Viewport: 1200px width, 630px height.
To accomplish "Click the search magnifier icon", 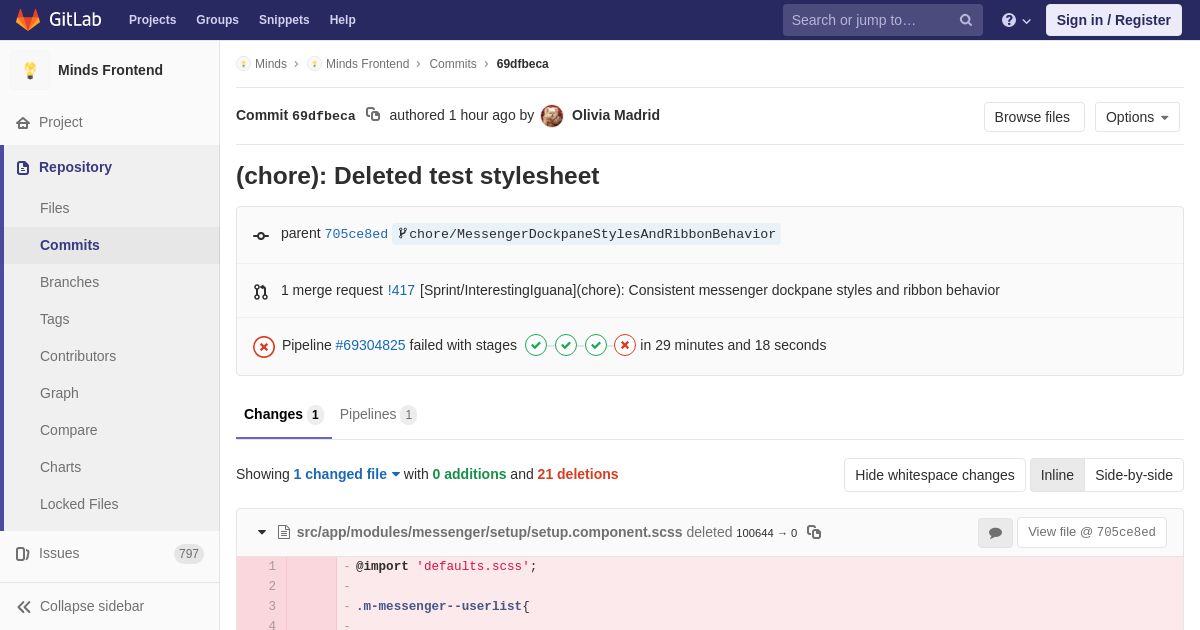I will pyautogui.click(x=965, y=20).
